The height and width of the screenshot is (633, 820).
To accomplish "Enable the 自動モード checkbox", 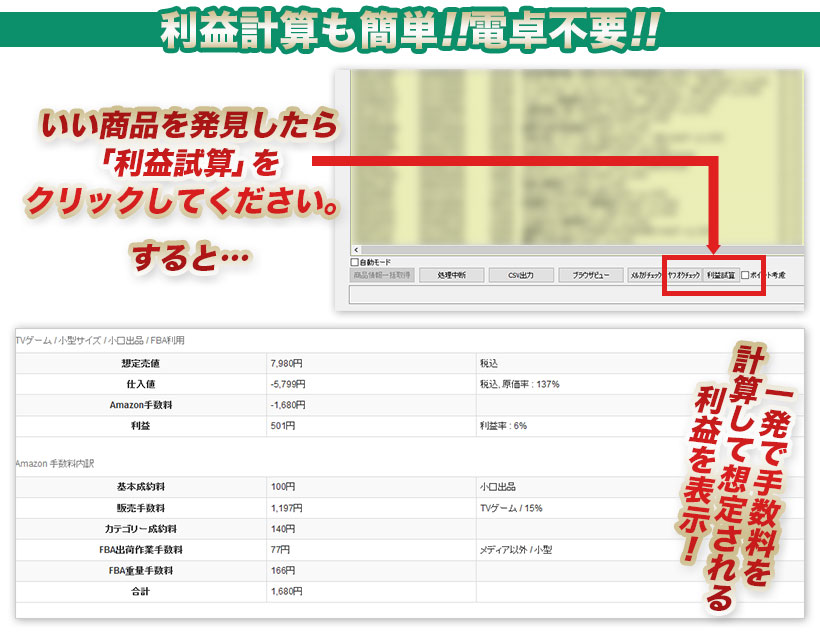I will tap(355, 261).
